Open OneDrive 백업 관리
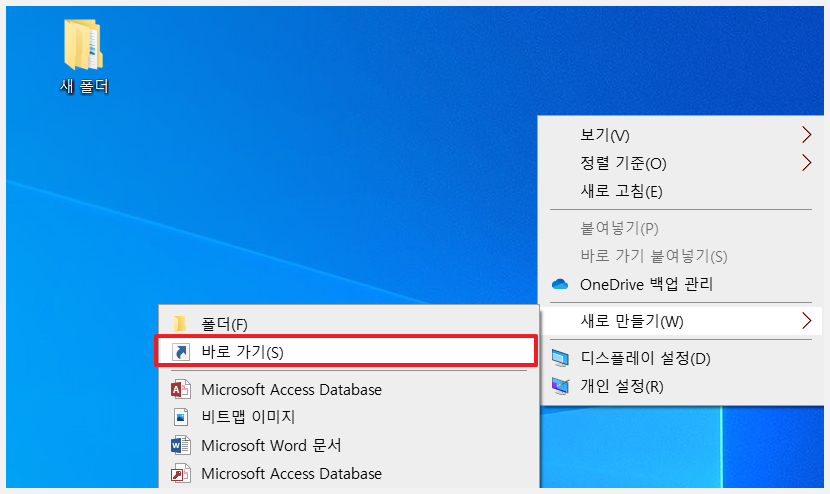The width and height of the screenshot is (830, 494). [681, 284]
